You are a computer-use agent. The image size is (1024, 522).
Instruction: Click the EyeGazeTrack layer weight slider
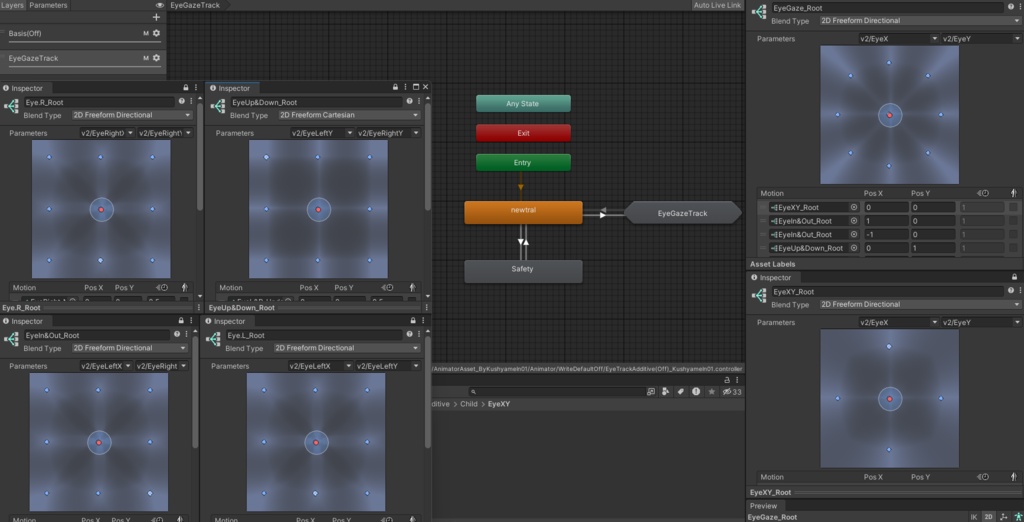(x=84, y=66)
